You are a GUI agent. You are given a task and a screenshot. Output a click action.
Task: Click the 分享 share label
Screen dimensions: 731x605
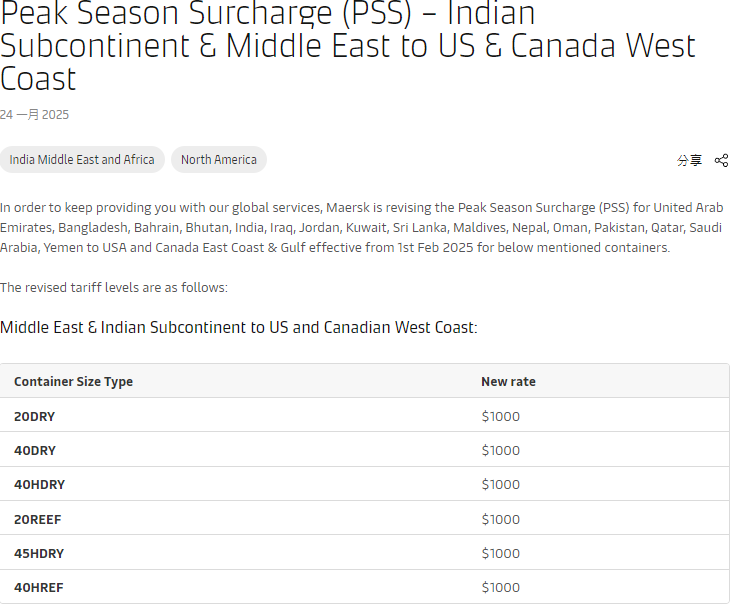tap(689, 160)
